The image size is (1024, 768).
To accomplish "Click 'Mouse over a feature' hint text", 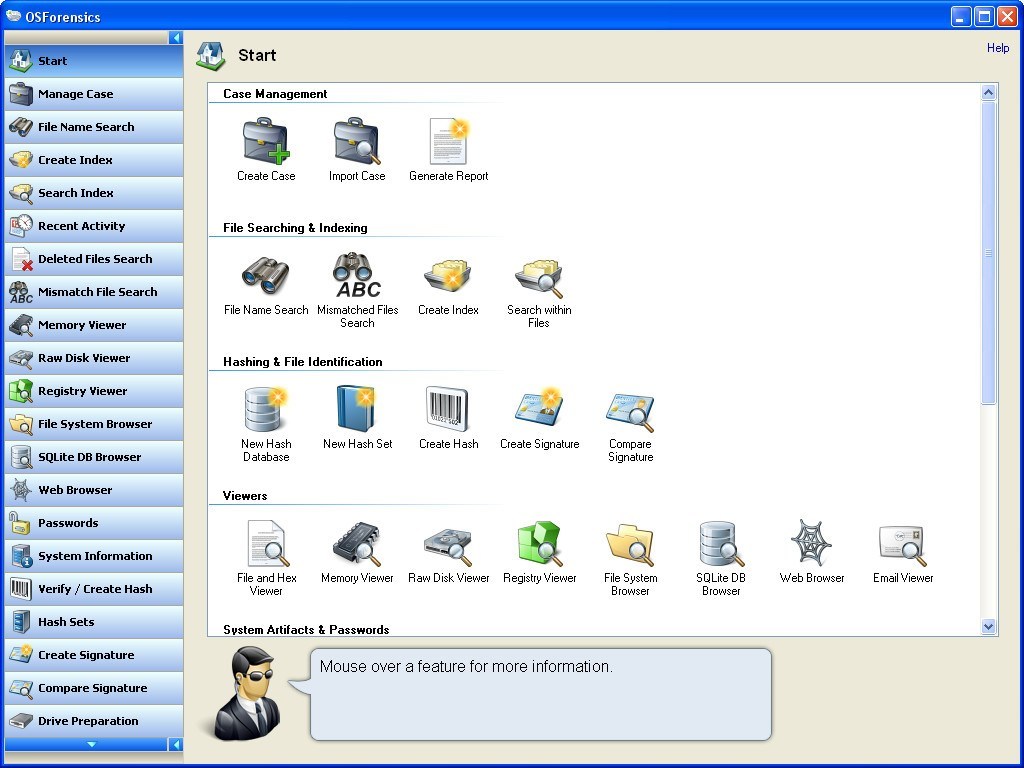I will 466,667.
